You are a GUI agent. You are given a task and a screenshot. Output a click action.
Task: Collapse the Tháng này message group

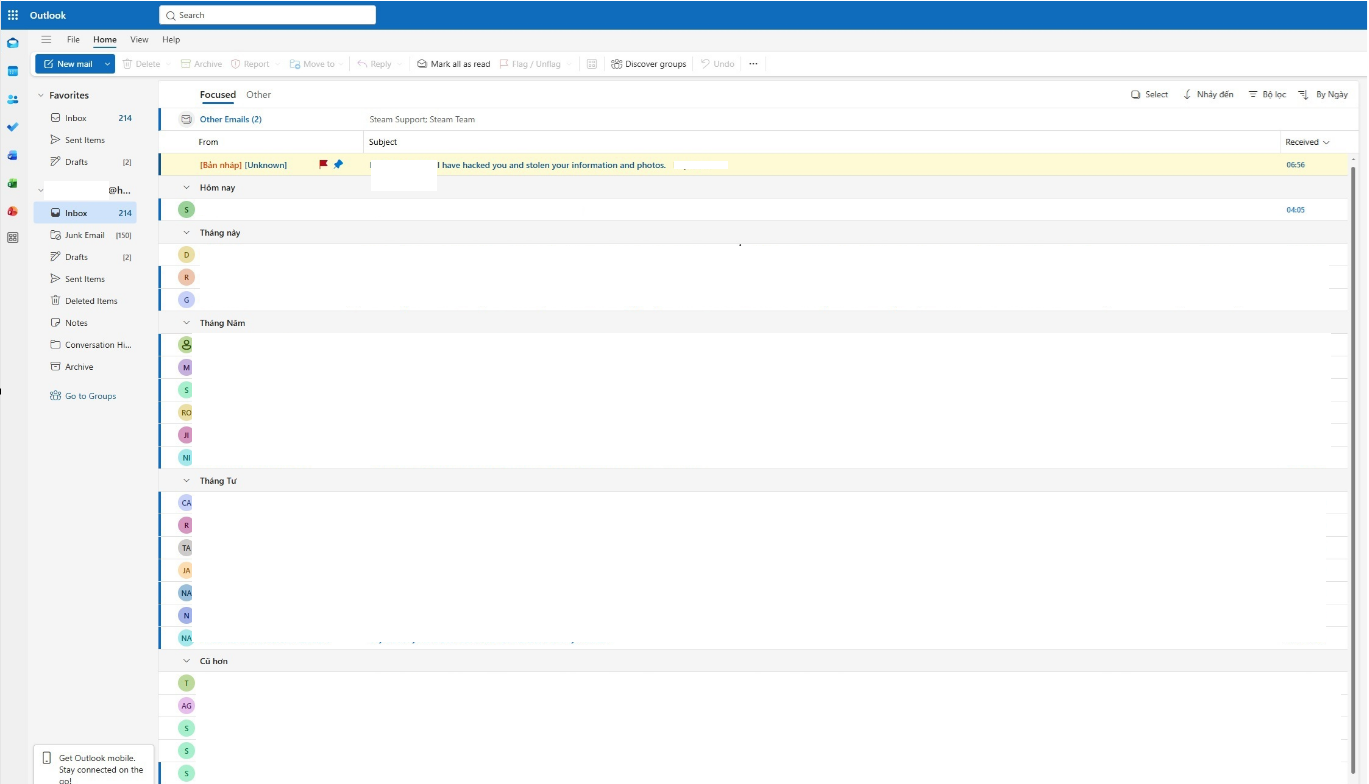(186, 232)
